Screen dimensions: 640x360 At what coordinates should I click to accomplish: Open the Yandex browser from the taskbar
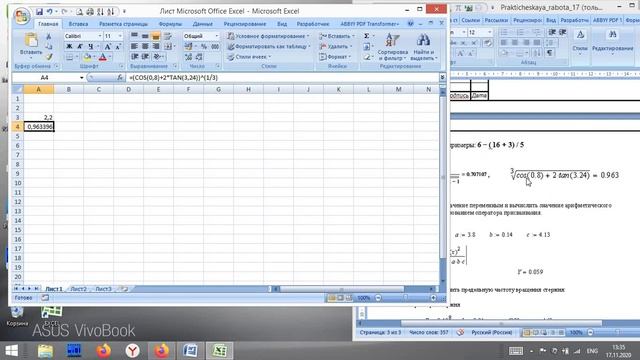[x=133, y=351]
